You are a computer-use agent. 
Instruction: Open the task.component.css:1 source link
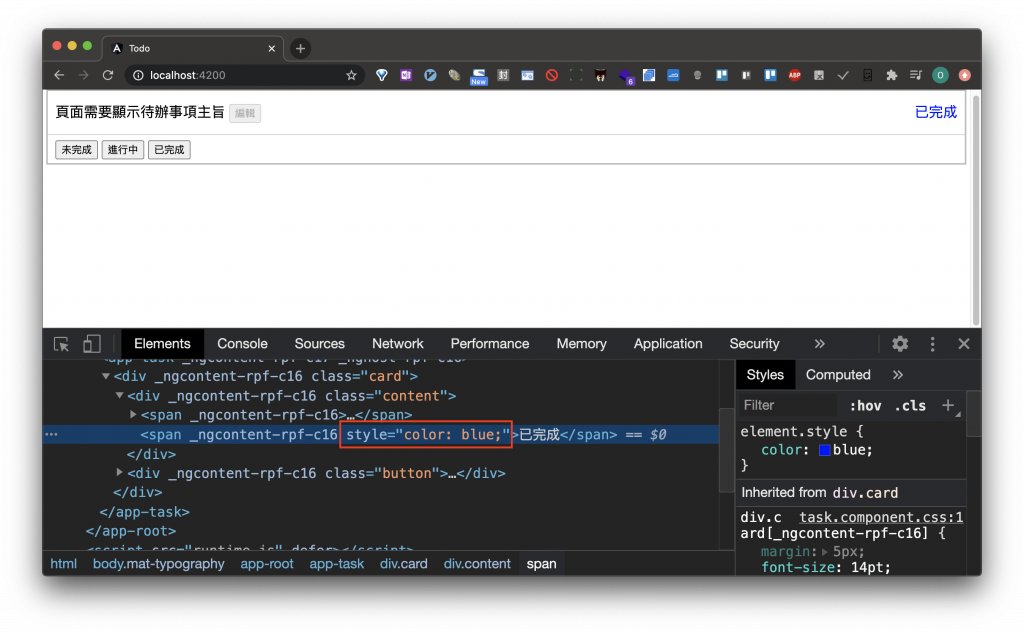coord(881,517)
